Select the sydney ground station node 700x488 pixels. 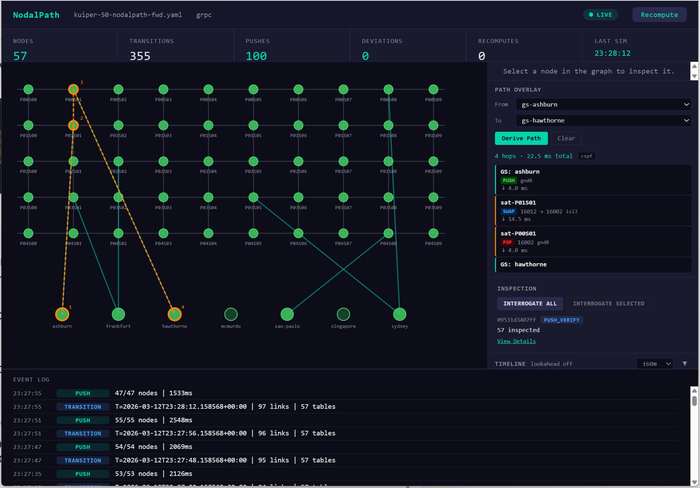point(400,314)
